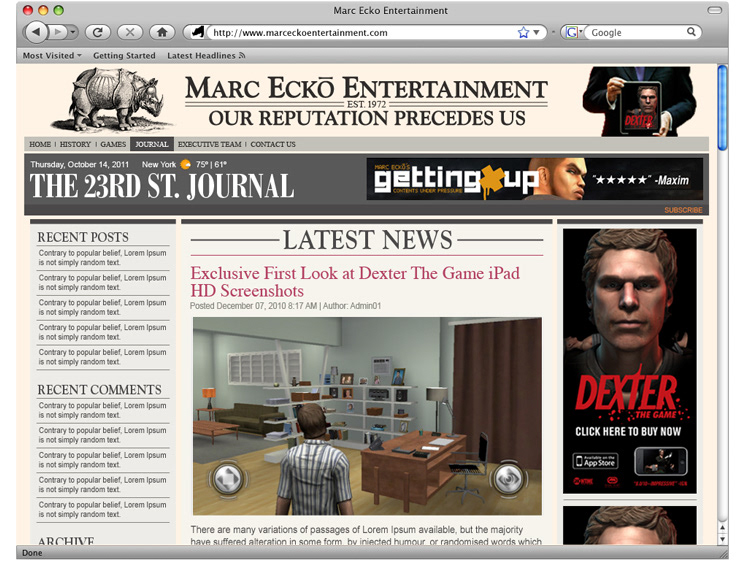
Task: Click the Posted December 07, 2010 byline text
Action: [x=285, y=306]
